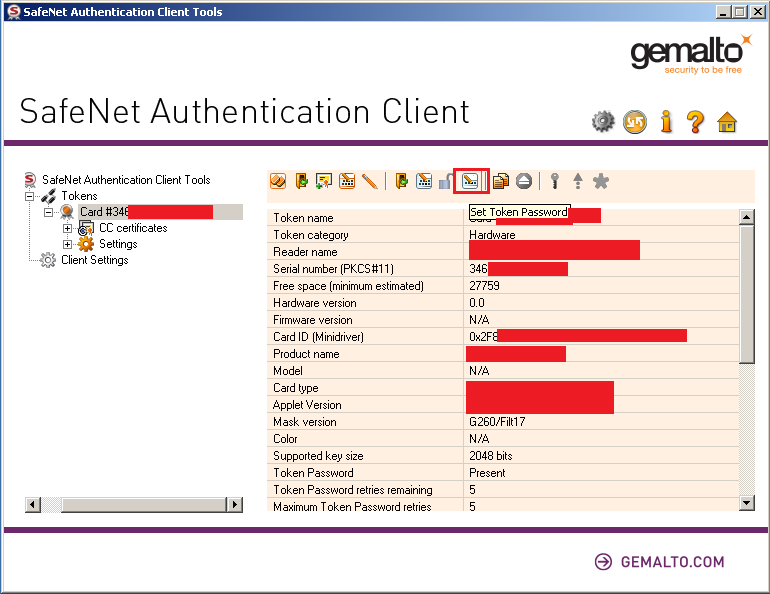
Task: Click the token details scrollbar down arrow
Action: coord(746,503)
